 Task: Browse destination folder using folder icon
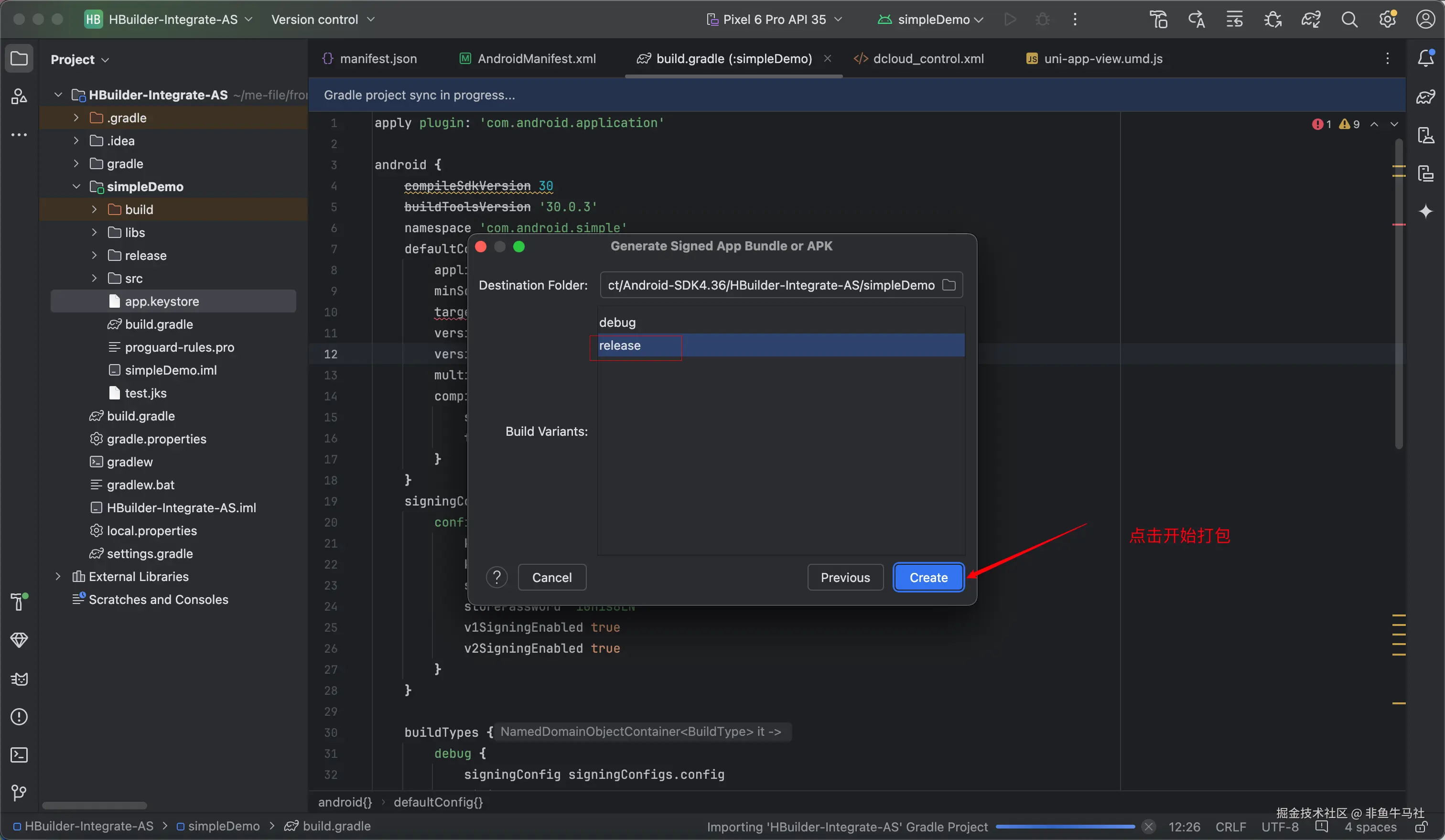click(949, 285)
